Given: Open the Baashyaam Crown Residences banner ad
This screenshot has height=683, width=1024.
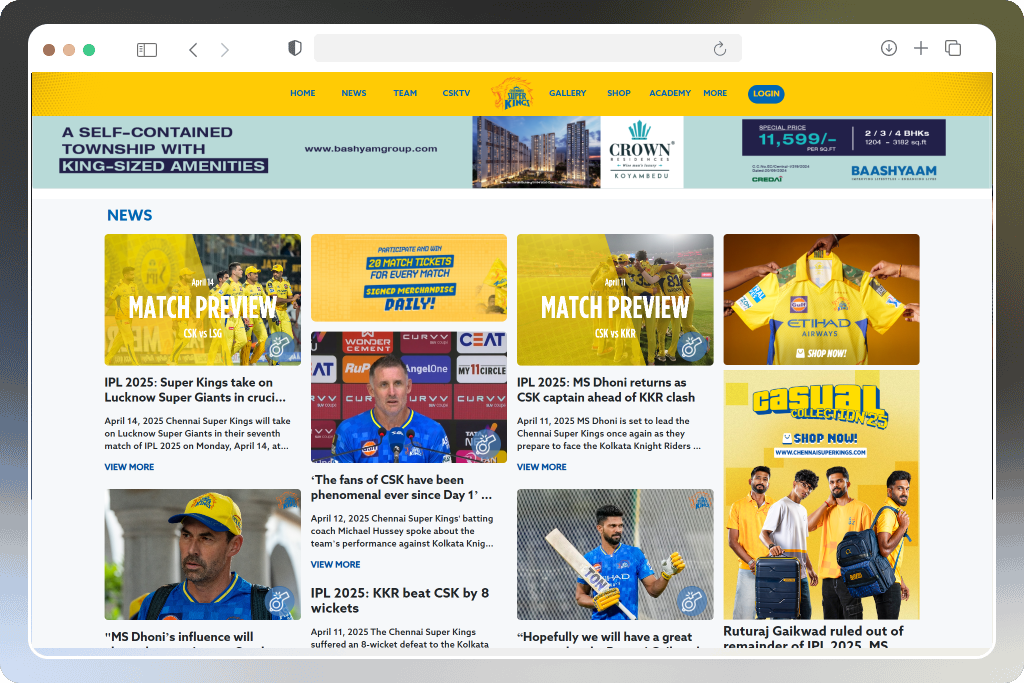Looking at the screenshot, I should coord(512,152).
